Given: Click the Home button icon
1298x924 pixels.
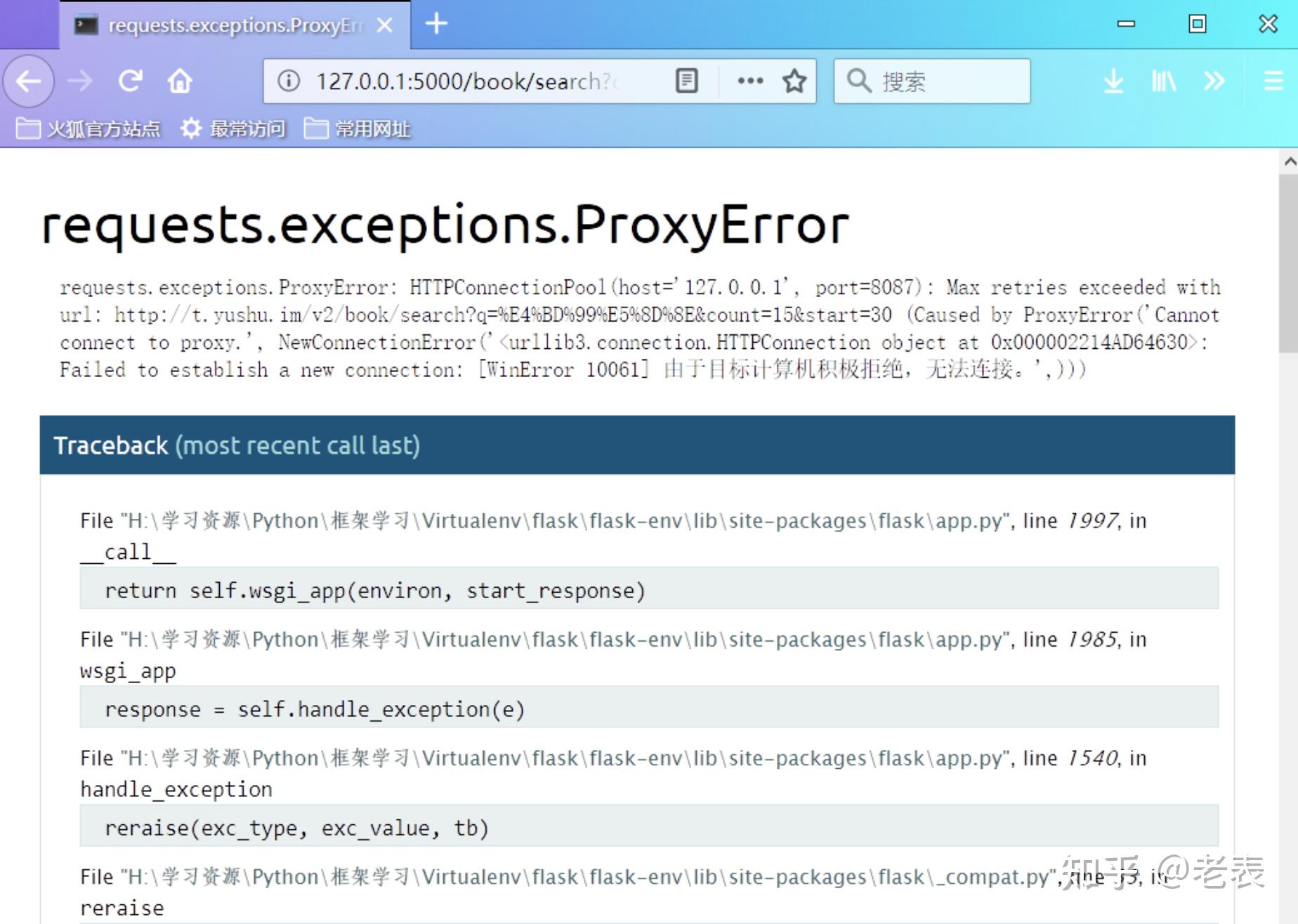Looking at the screenshot, I should coord(180,81).
